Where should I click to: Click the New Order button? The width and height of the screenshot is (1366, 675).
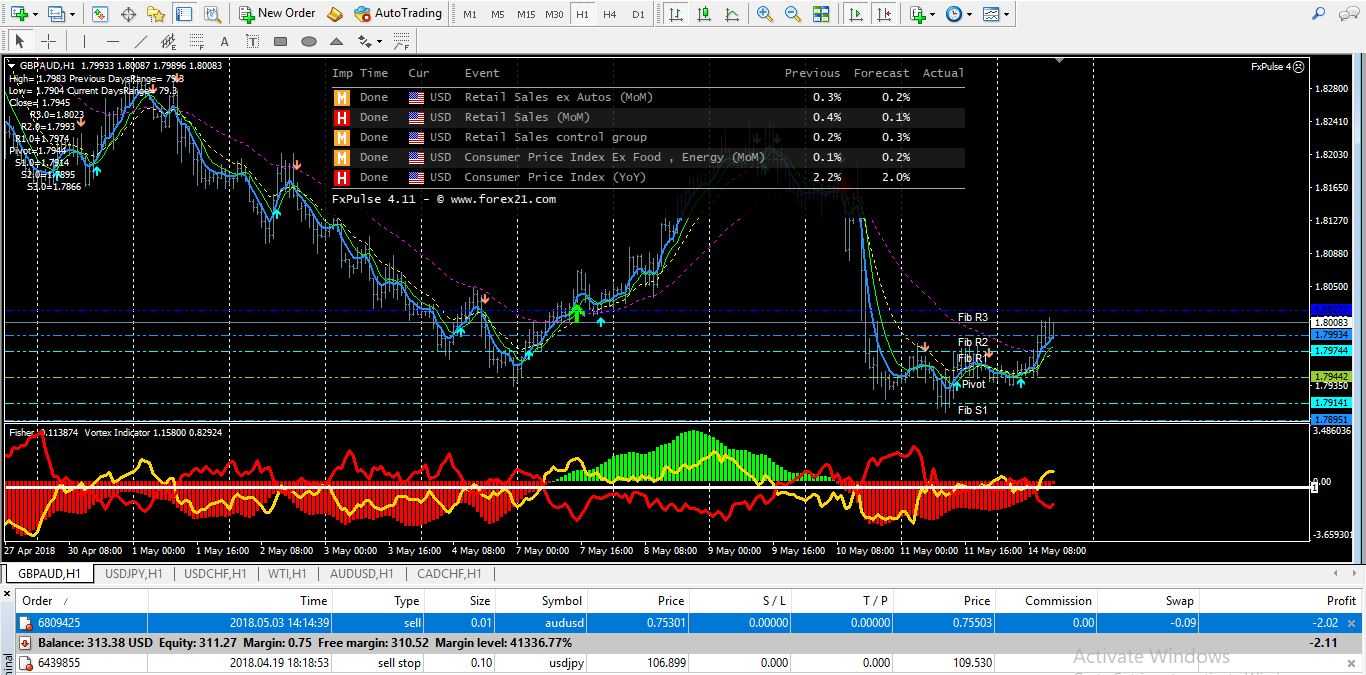[x=277, y=14]
